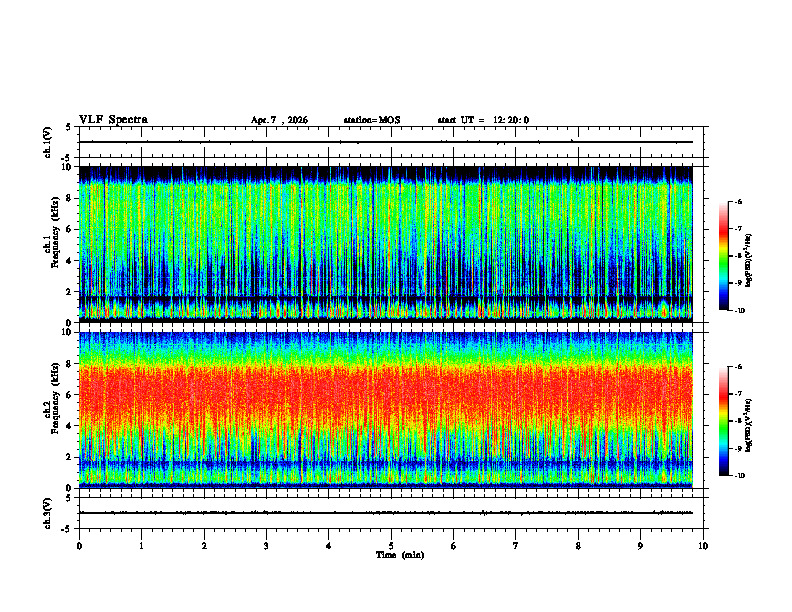Click the "Time (min)" axis label

click(400, 555)
